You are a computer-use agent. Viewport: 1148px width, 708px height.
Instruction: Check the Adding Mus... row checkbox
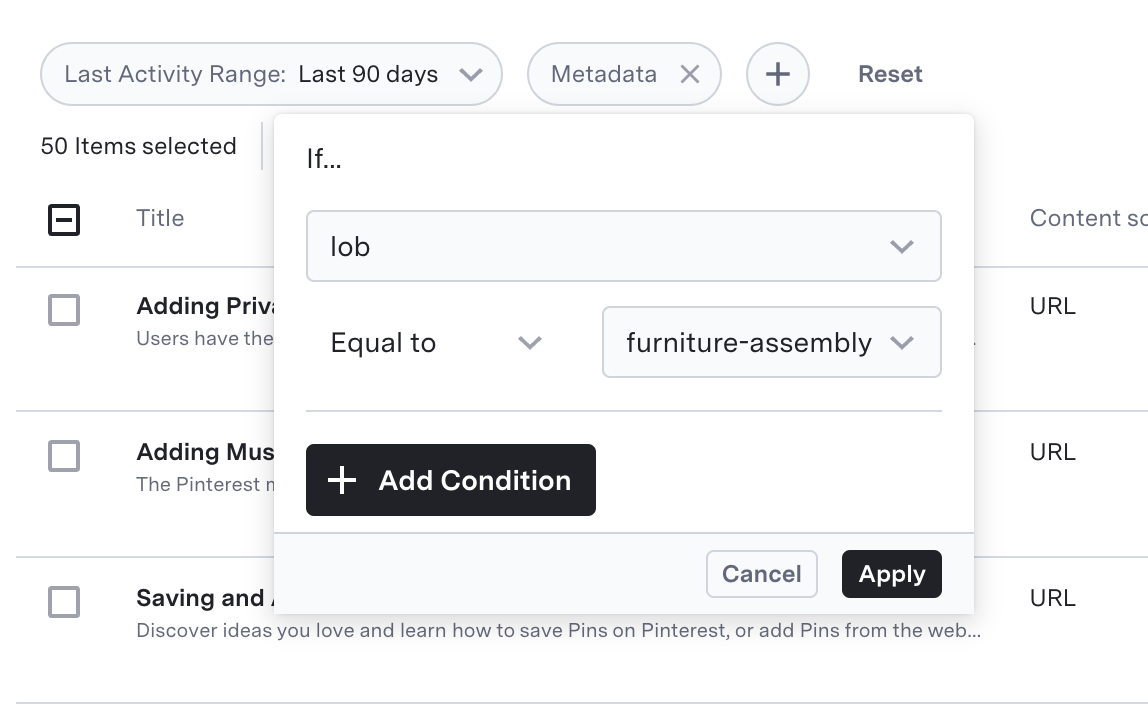click(64, 456)
